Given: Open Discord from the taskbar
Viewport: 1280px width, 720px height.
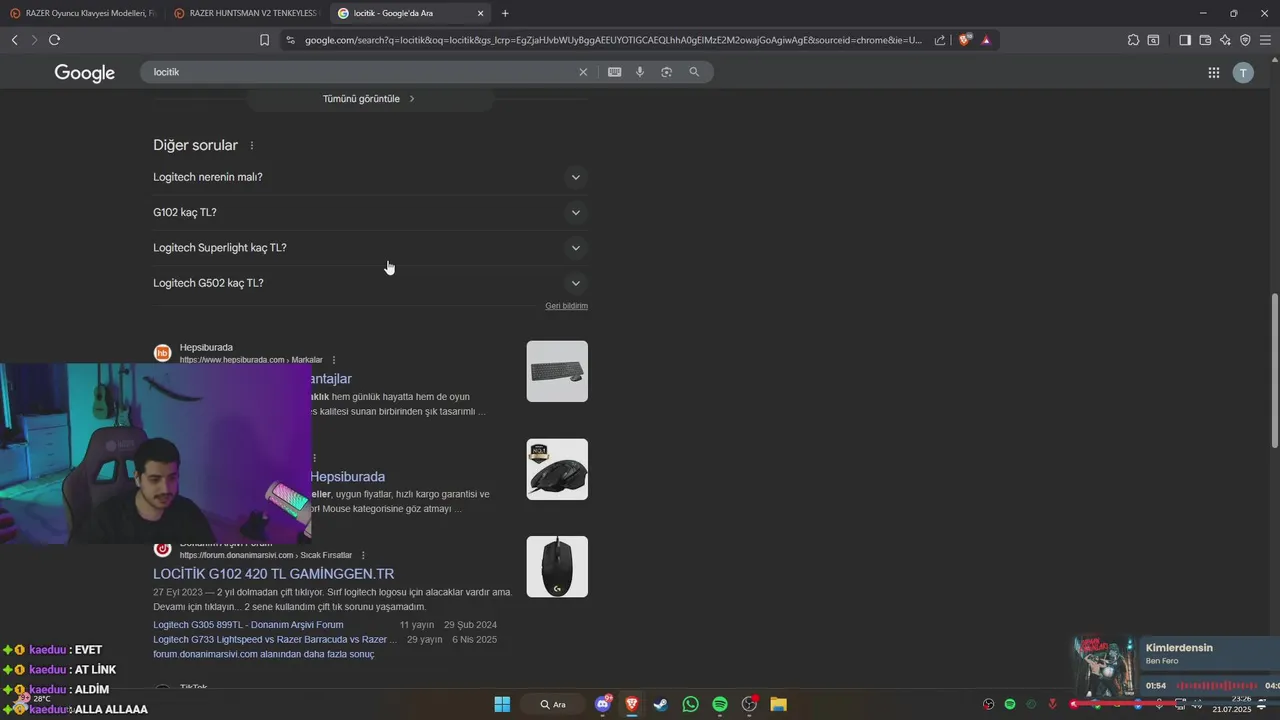Looking at the screenshot, I should pos(603,704).
